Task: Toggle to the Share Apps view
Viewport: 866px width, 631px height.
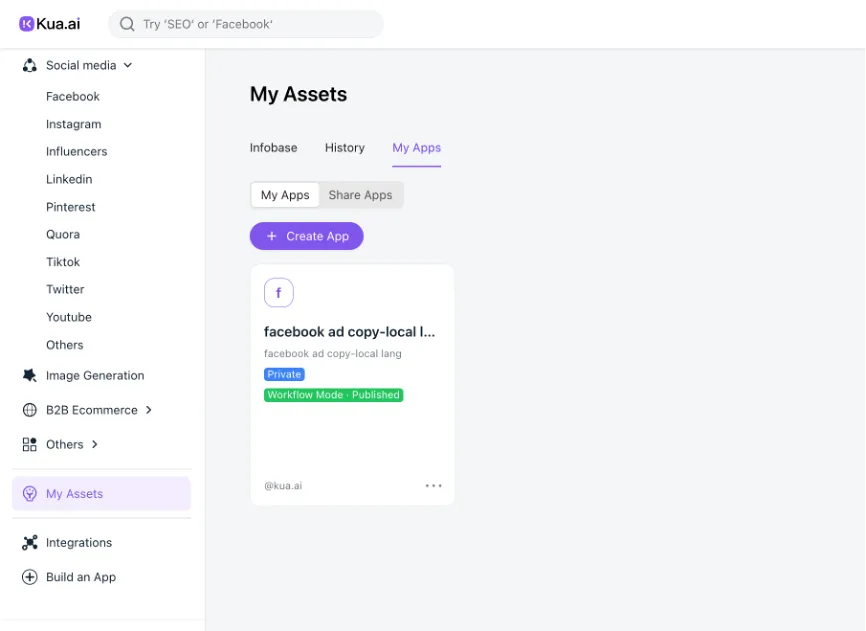Action: pyautogui.click(x=360, y=195)
